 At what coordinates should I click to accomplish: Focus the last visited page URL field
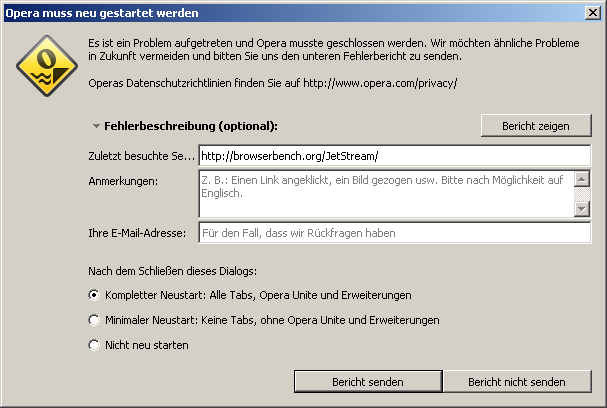click(x=394, y=156)
